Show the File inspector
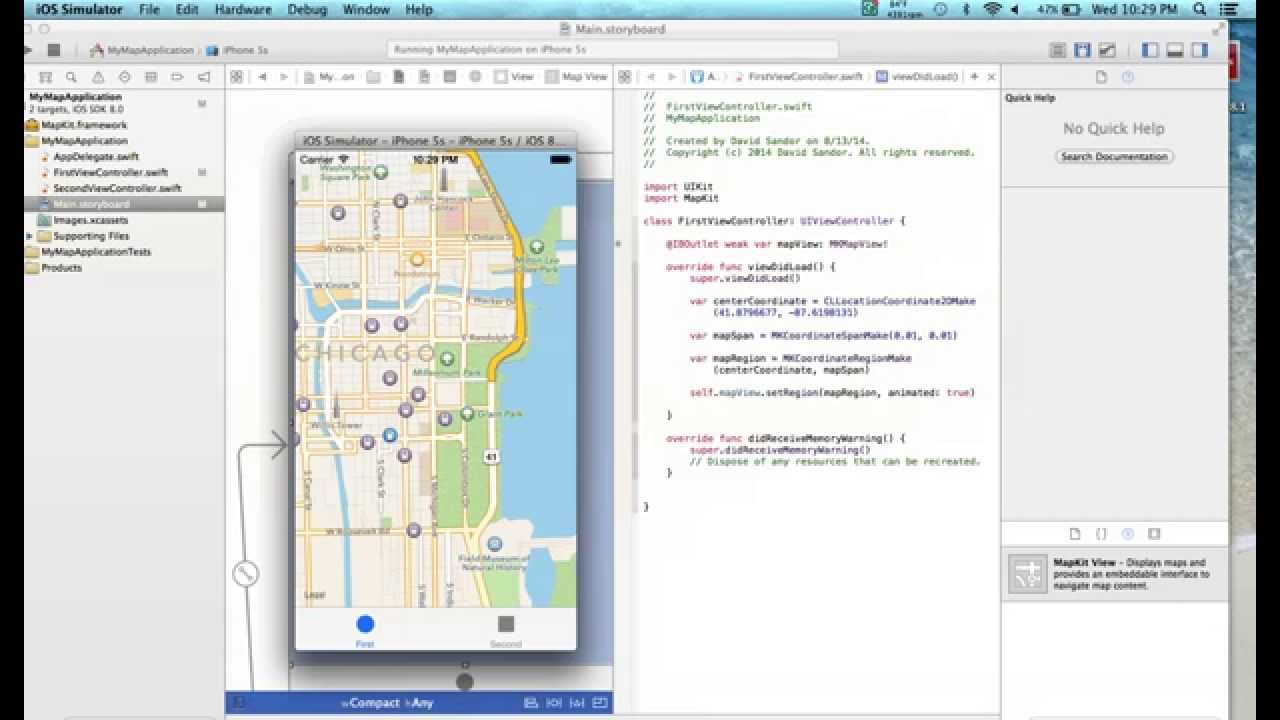Image resolution: width=1280 pixels, height=720 pixels. pos(1102,77)
